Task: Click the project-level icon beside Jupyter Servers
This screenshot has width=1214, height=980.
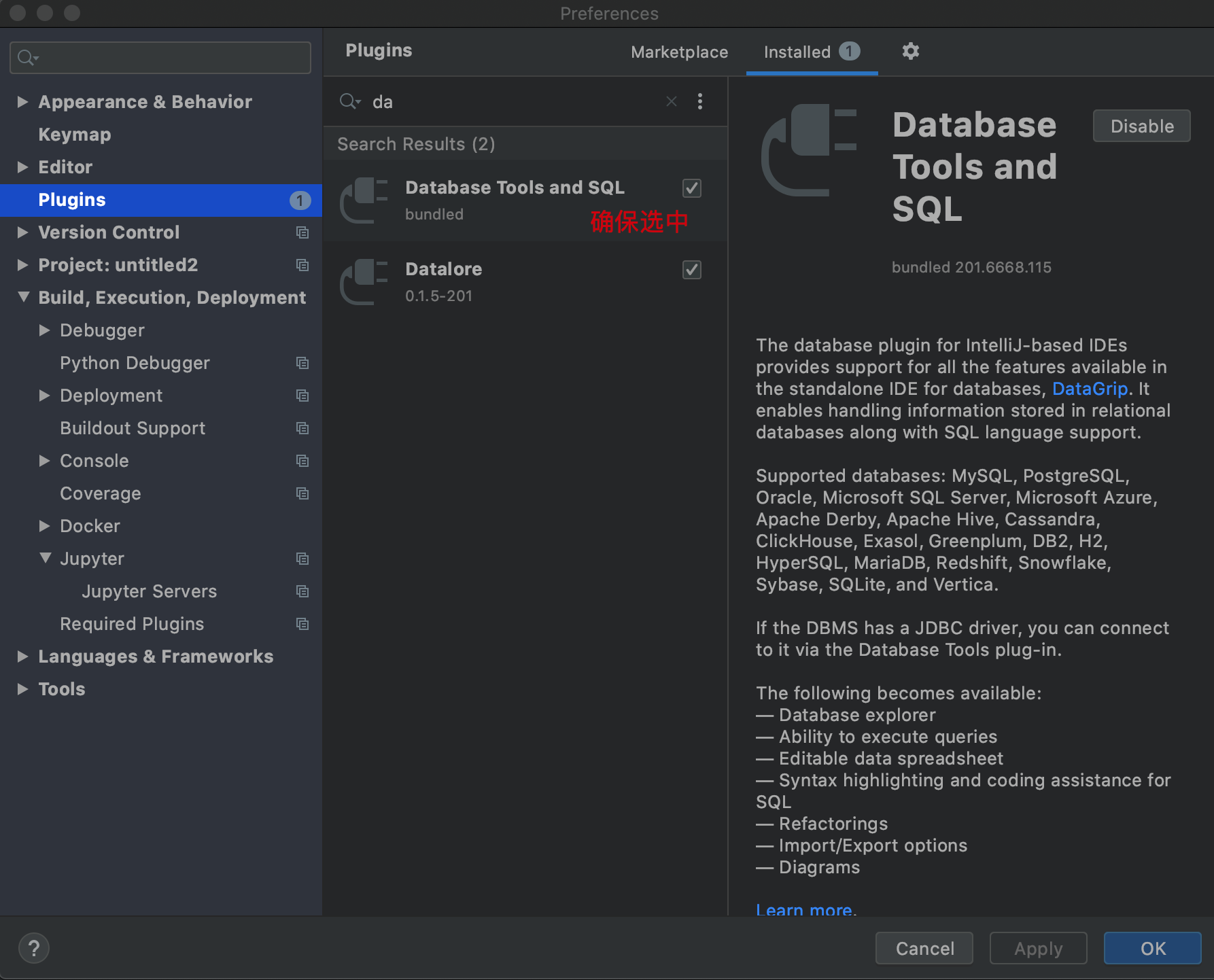Action: pyautogui.click(x=302, y=591)
